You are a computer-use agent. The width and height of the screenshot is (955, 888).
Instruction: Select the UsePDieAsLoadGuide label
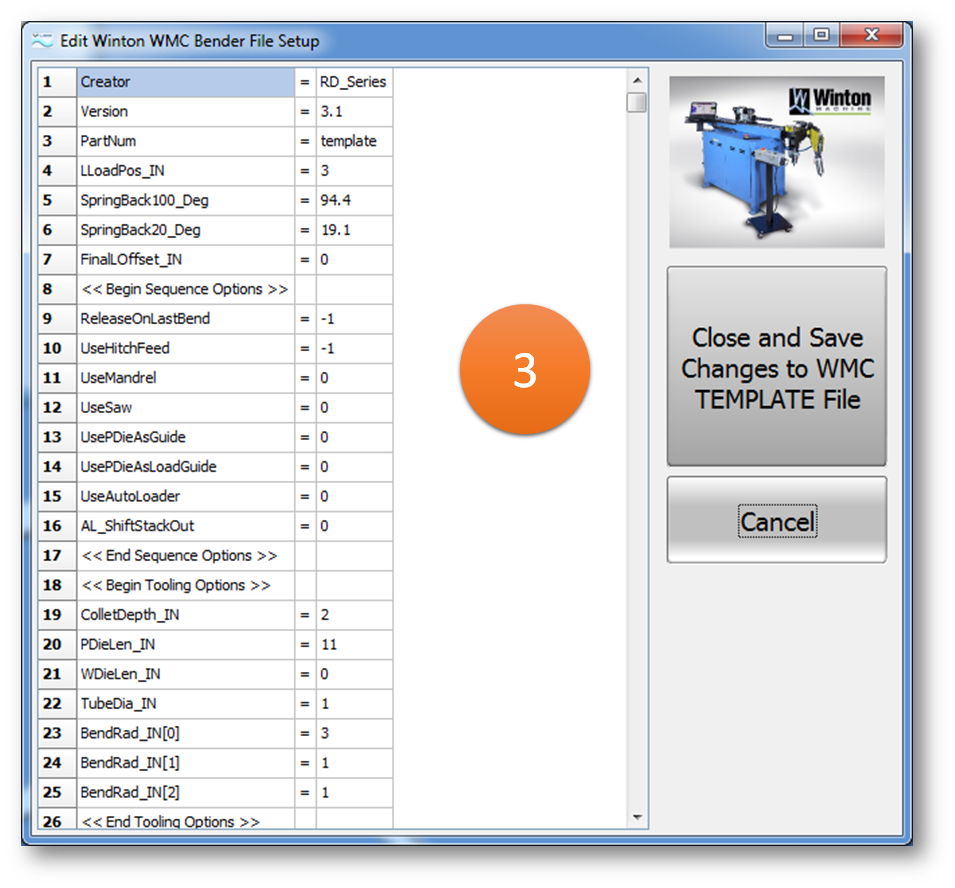186,467
